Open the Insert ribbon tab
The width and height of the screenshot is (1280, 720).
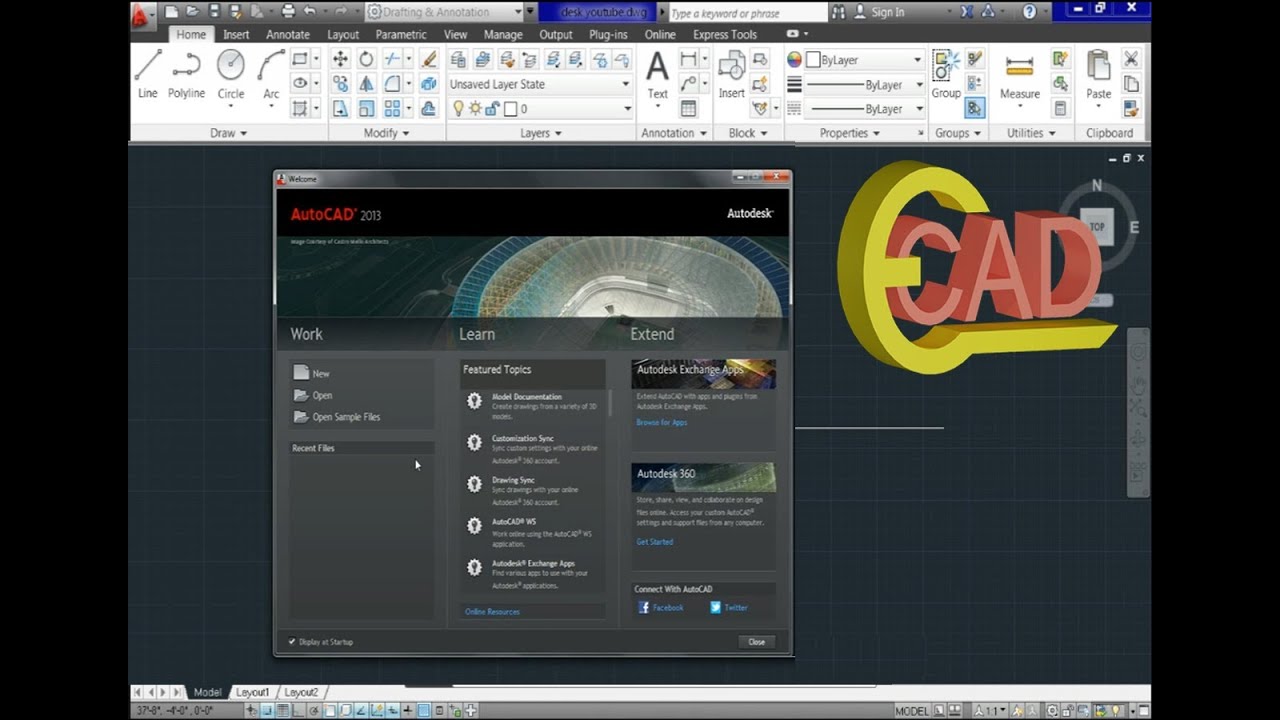pyautogui.click(x=236, y=34)
